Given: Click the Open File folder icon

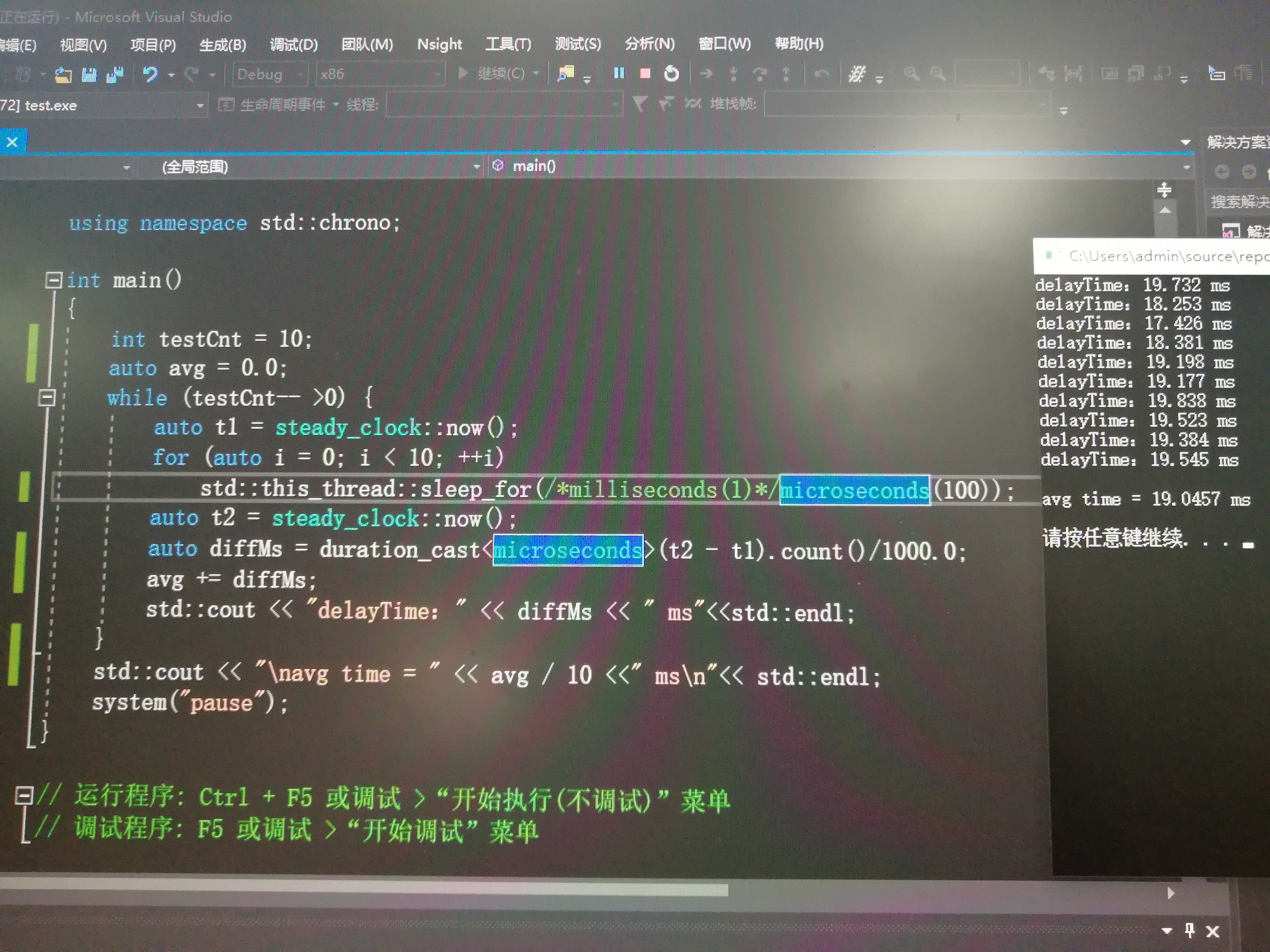Looking at the screenshot, I should click(63, 75).
